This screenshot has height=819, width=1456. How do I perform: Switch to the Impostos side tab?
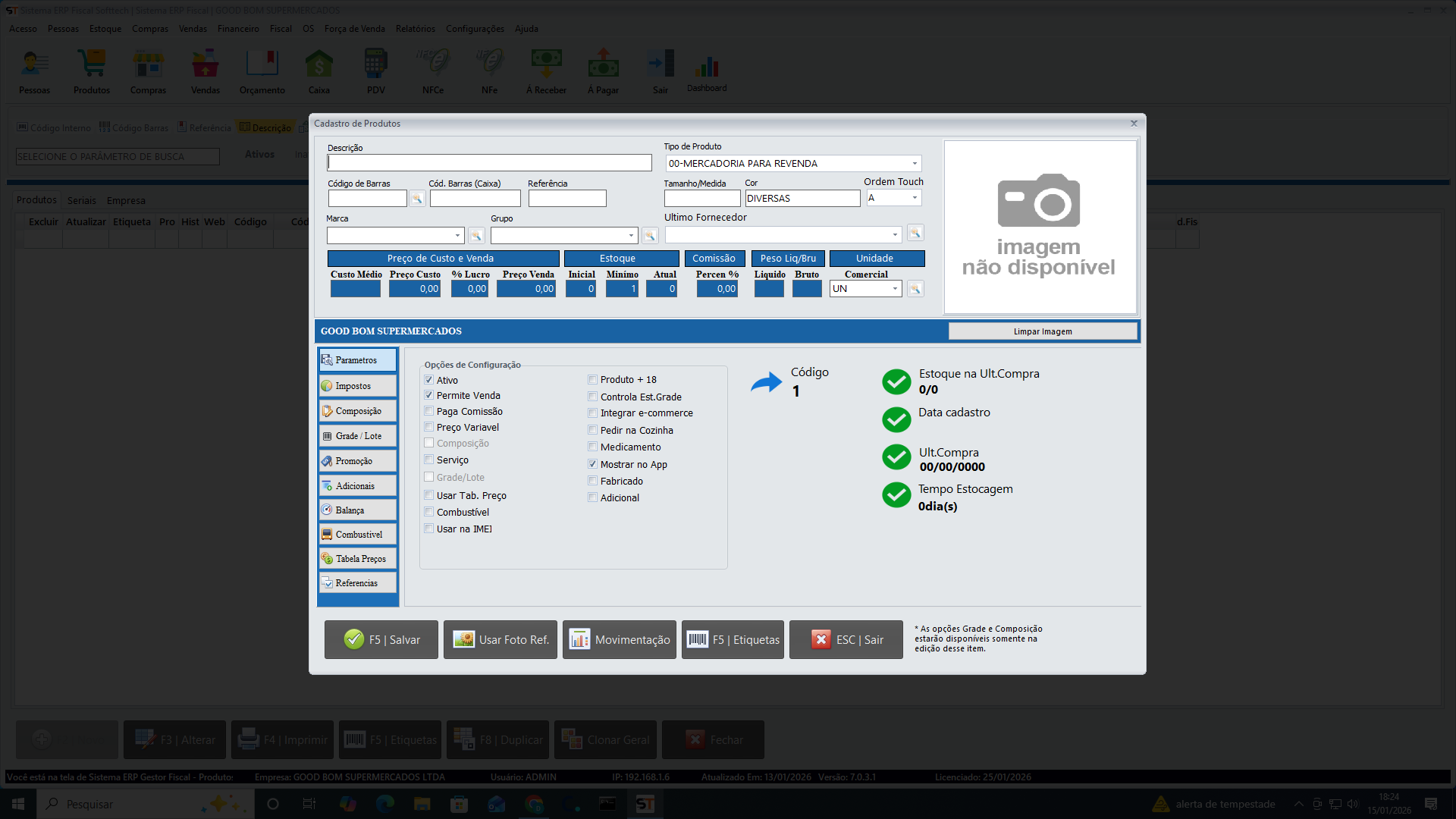pos(357,385)
